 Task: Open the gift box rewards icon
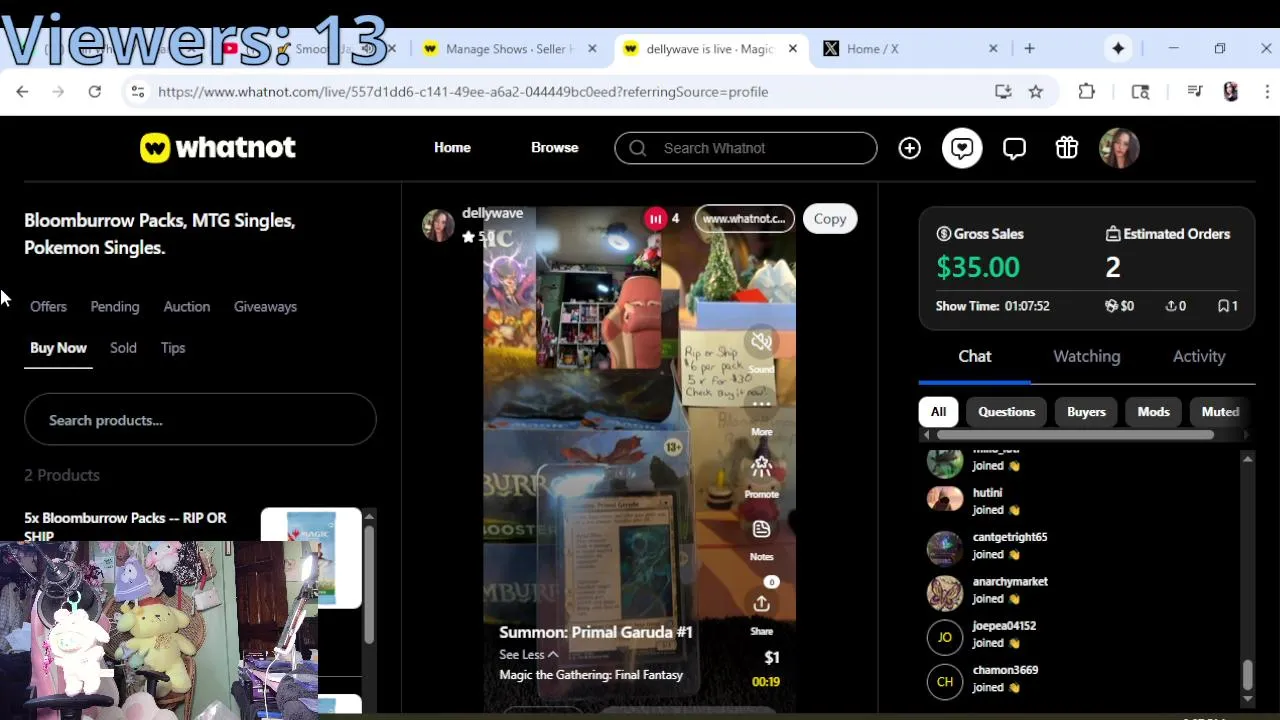point(1067,148)
